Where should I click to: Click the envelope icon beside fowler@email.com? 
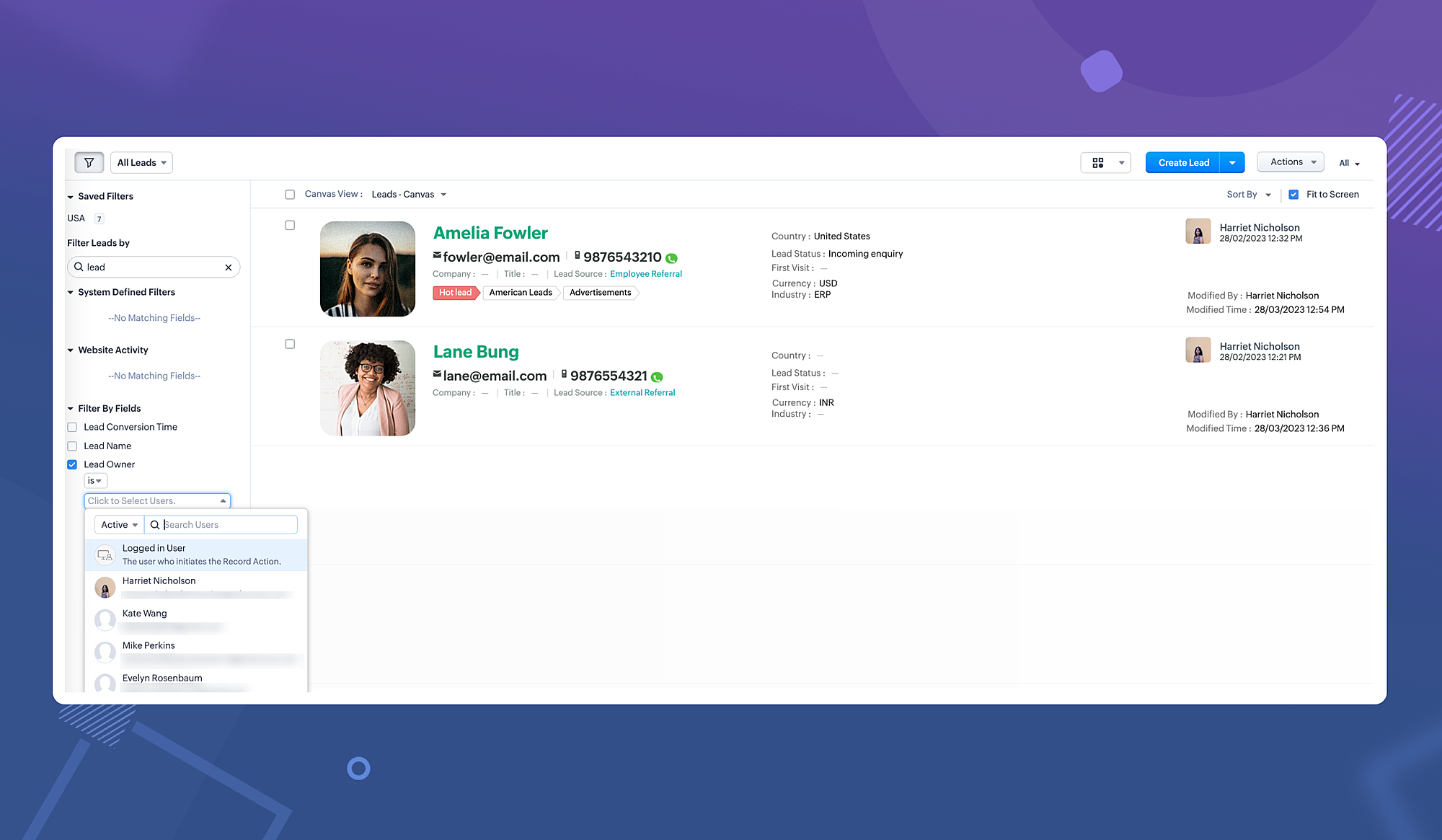pos(437,255)
